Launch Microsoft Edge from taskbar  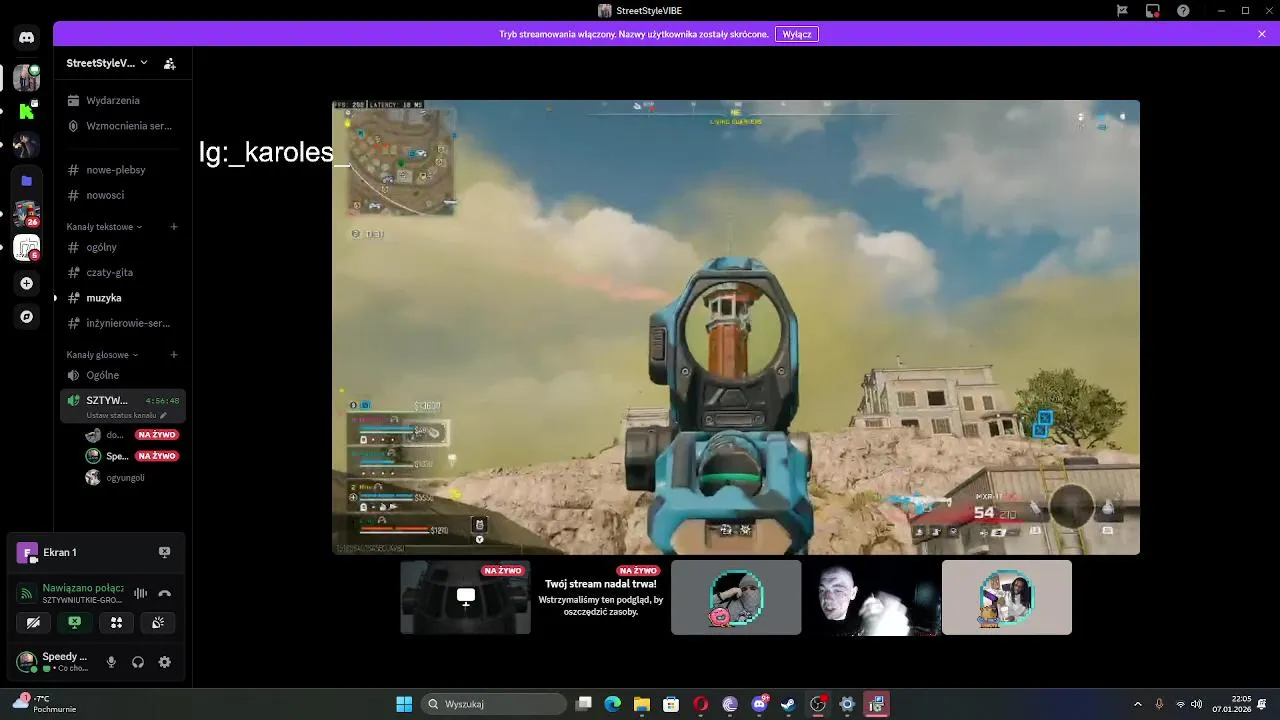click(x=613, y=704)
